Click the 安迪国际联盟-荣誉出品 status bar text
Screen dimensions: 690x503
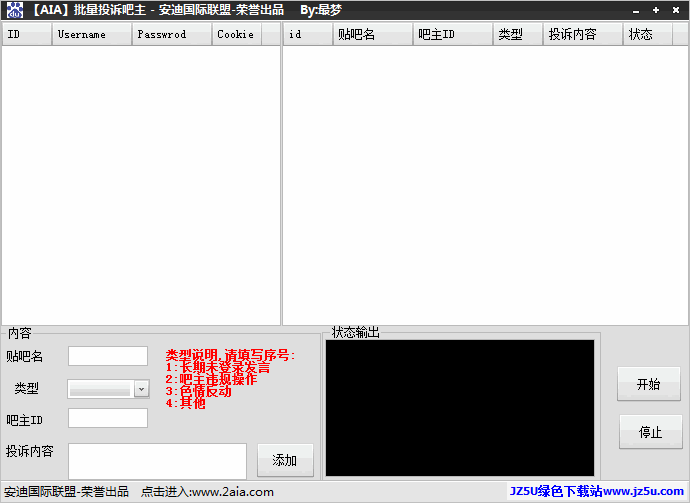click(66, 492)
